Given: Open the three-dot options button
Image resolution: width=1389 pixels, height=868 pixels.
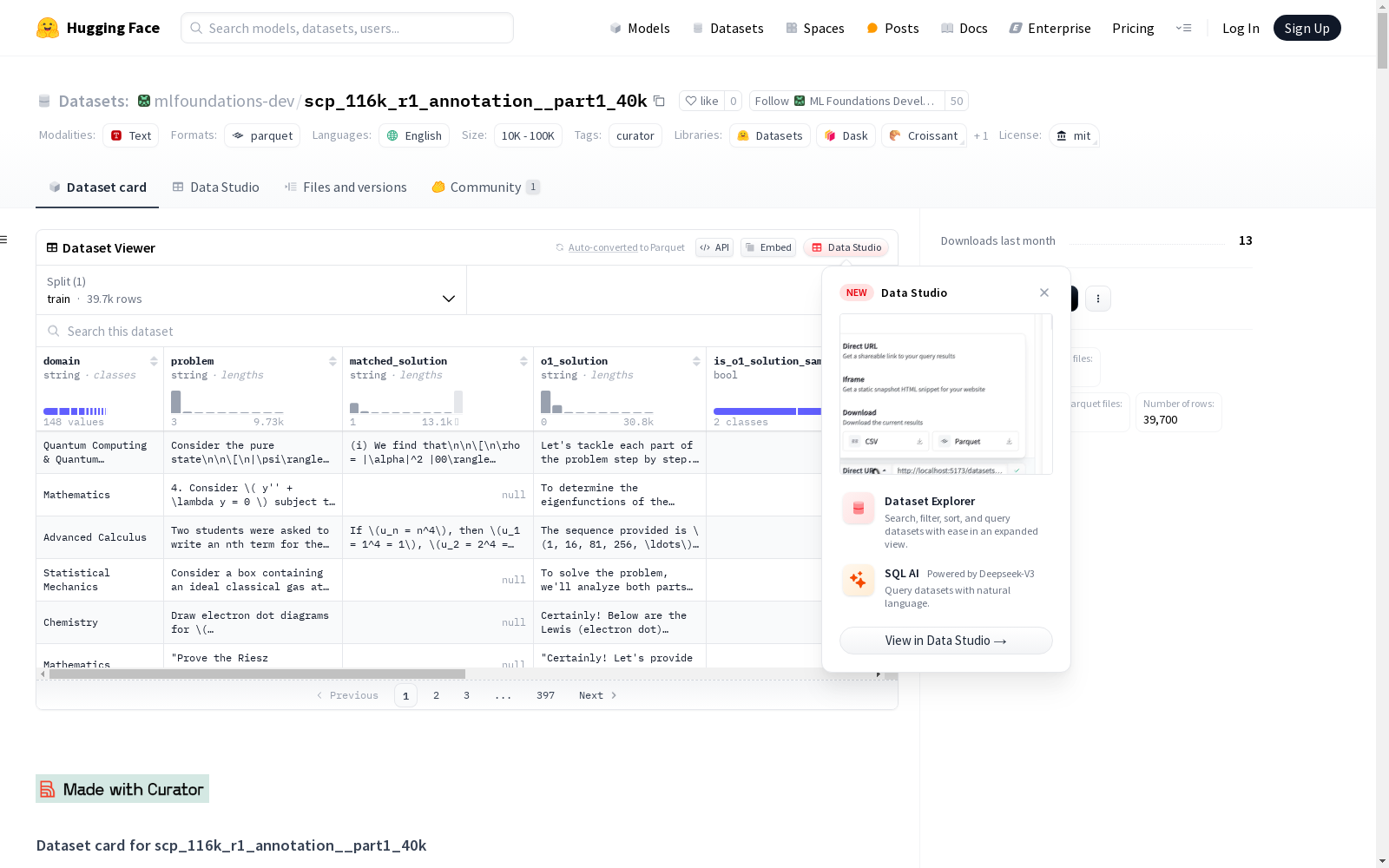Looking at the screenshot, I should 1098,299.
